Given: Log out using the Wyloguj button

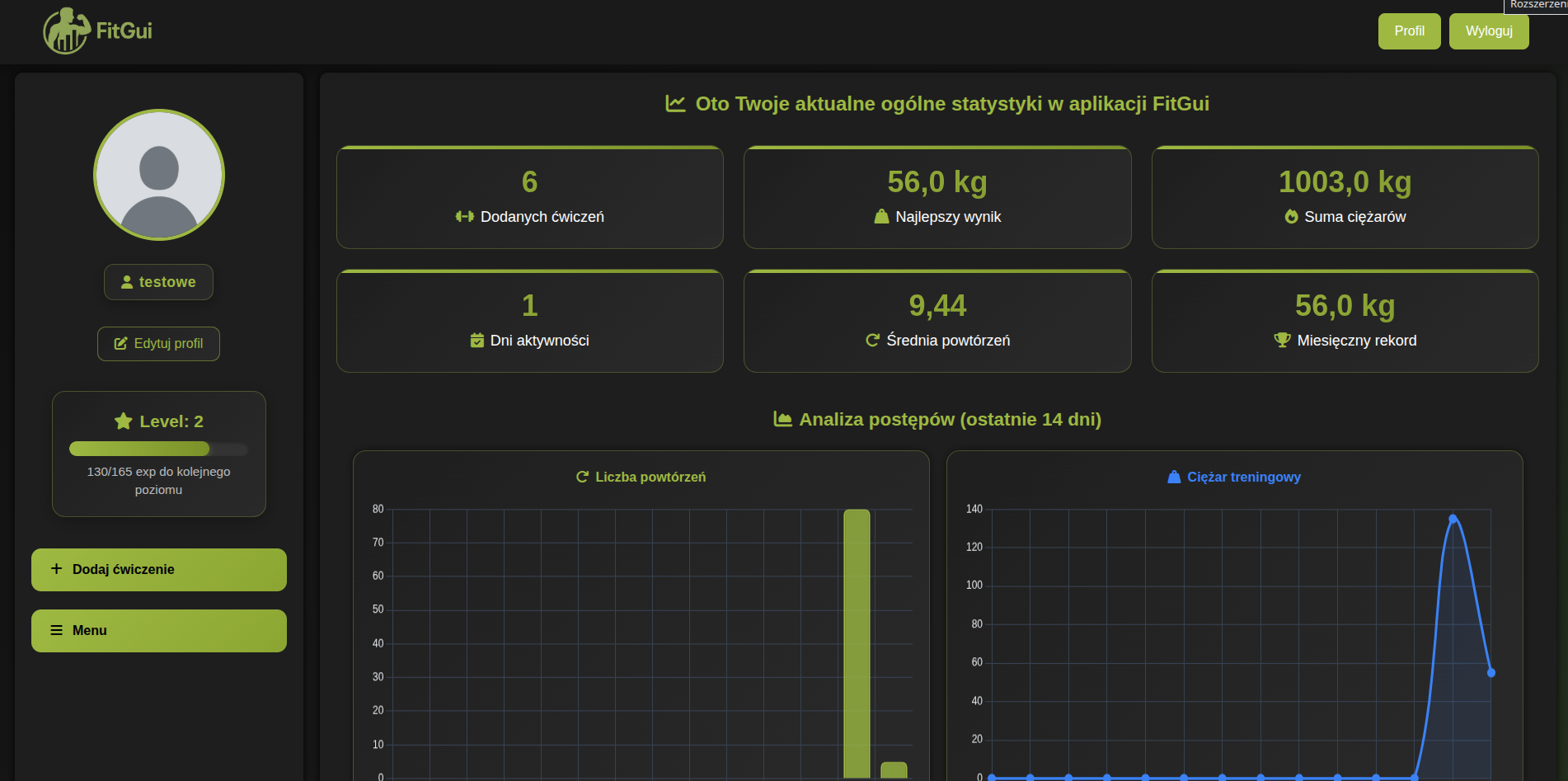Looking at the screenshot, I should coord(1488,31).
